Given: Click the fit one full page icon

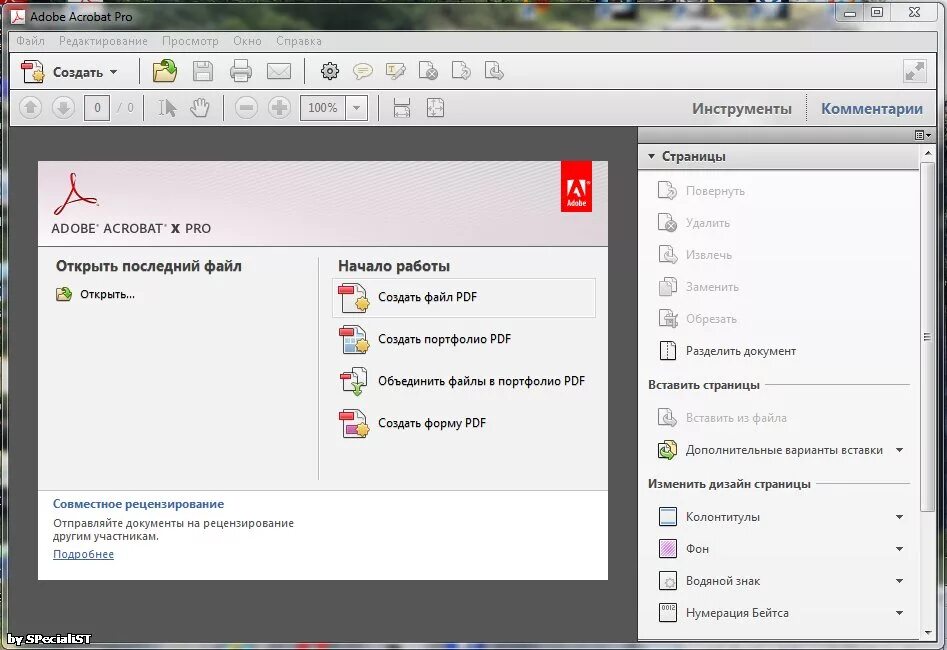Looking at the screenshot, I should pyautogui.click(x=435, y=108).
